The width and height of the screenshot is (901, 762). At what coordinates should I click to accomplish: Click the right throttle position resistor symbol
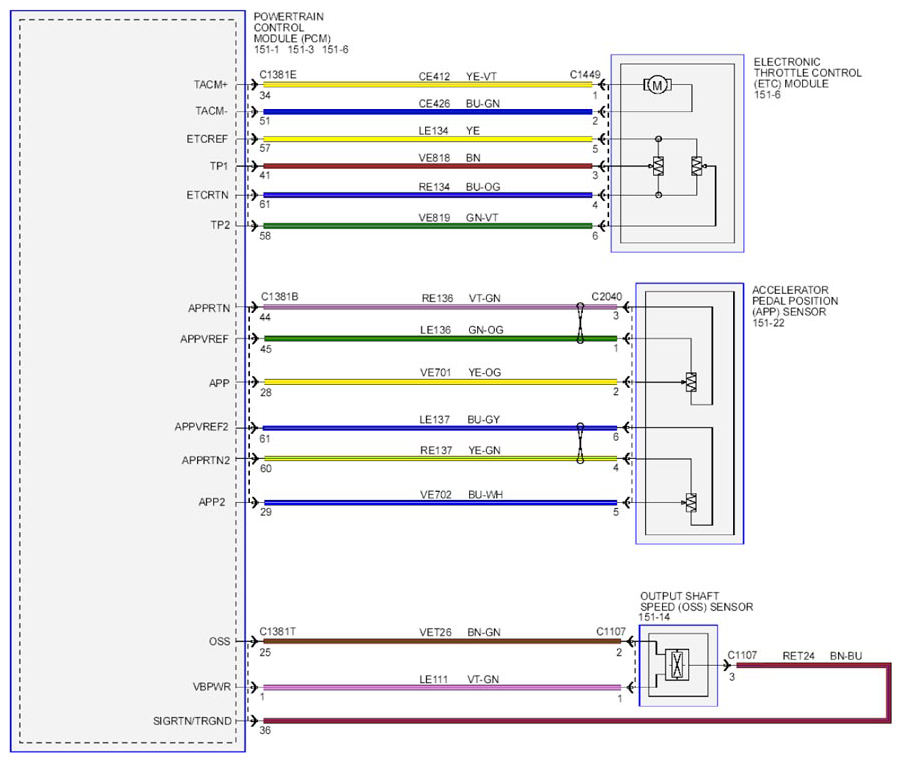(697, 166)
